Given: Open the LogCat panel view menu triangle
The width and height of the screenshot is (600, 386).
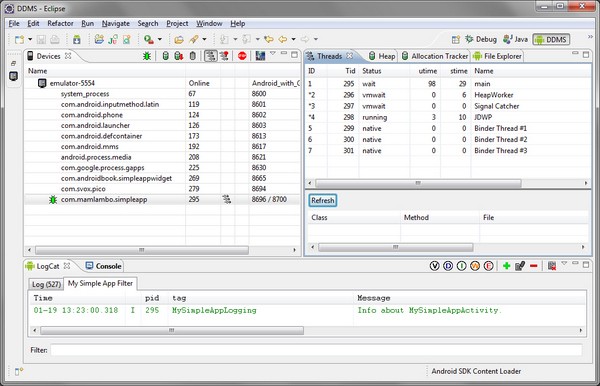Looking at the screenshot, I should click(564, 263).
